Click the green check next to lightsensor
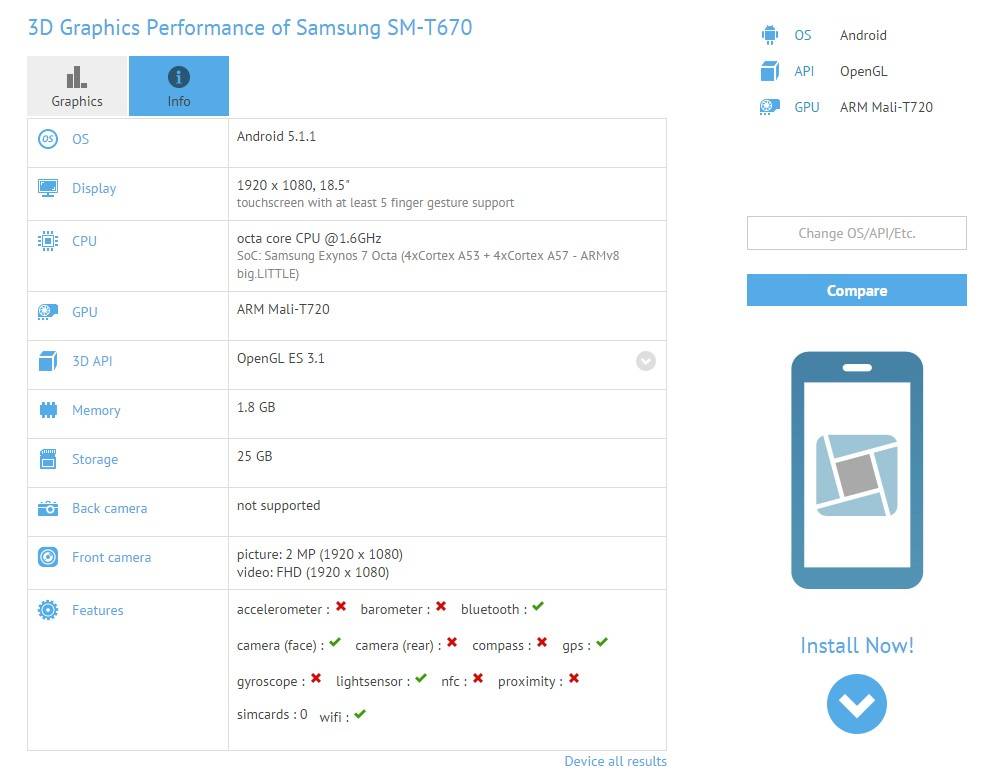Viewport: 1008px width, 780px height. (421, 678)
